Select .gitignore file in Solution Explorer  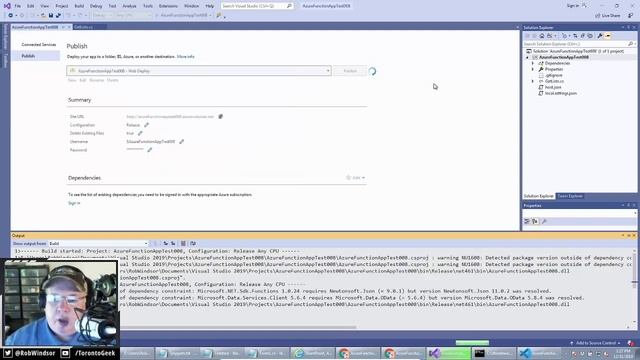tap(553, 75)
